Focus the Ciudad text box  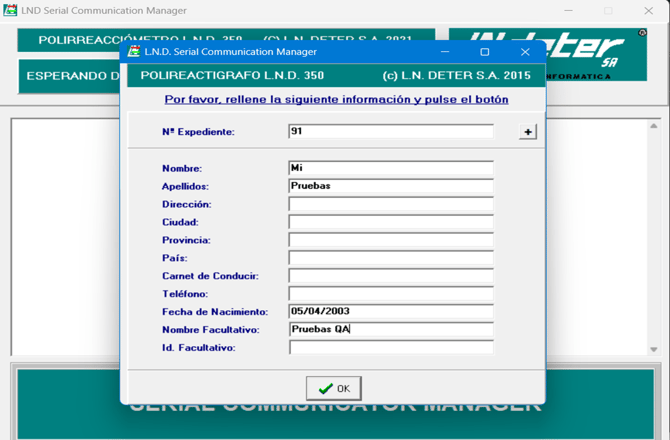[390, 222]
